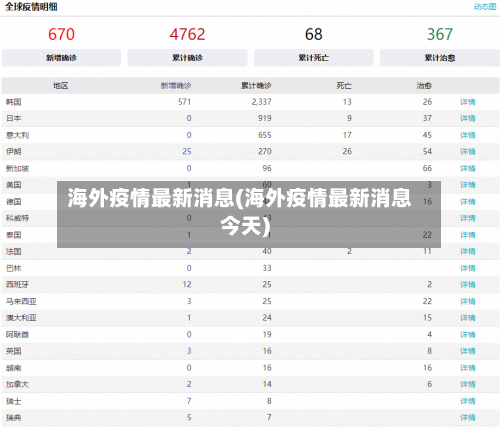500x430 pixels.
Task: Sort by the 新增确诊 column header
Action: (176, 86)
